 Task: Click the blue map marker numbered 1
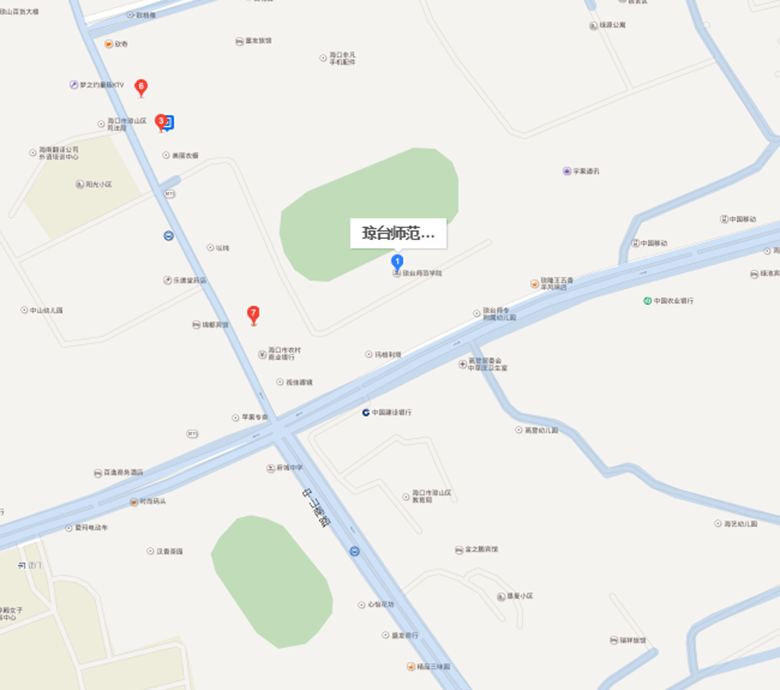tap(397, 262)
